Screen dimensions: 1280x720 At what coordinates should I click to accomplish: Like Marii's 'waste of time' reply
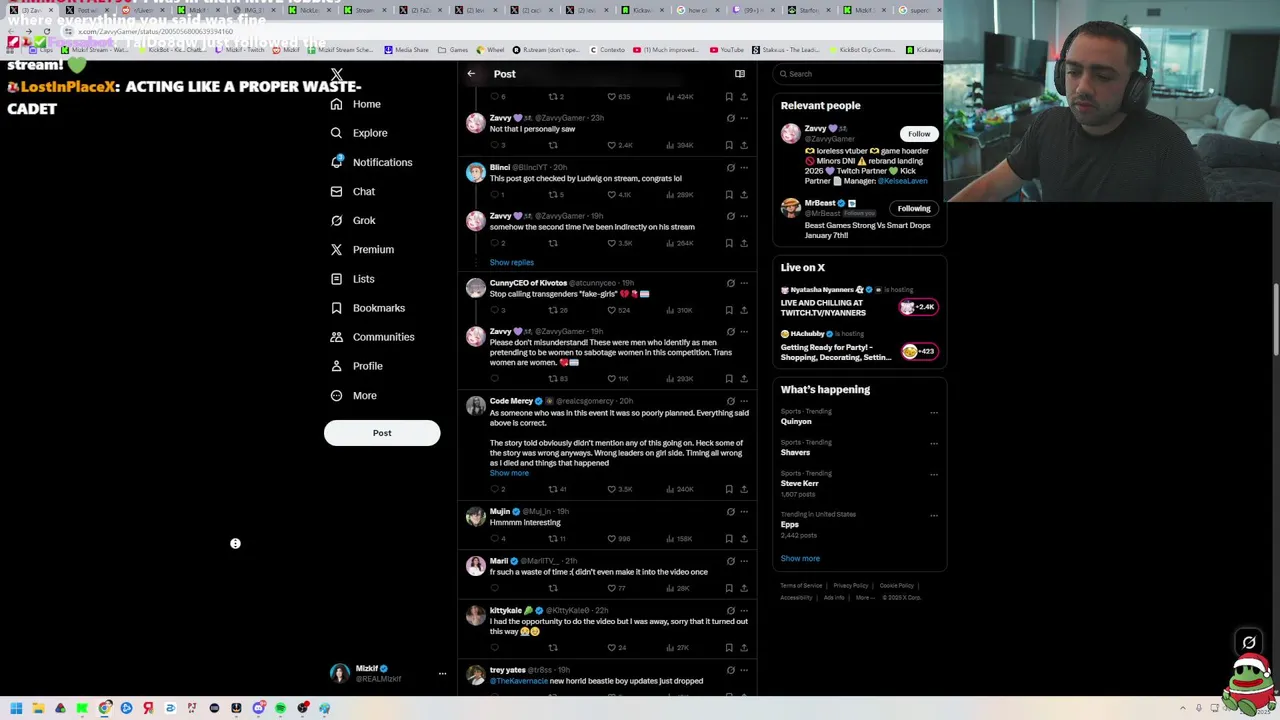coord(611,588)
